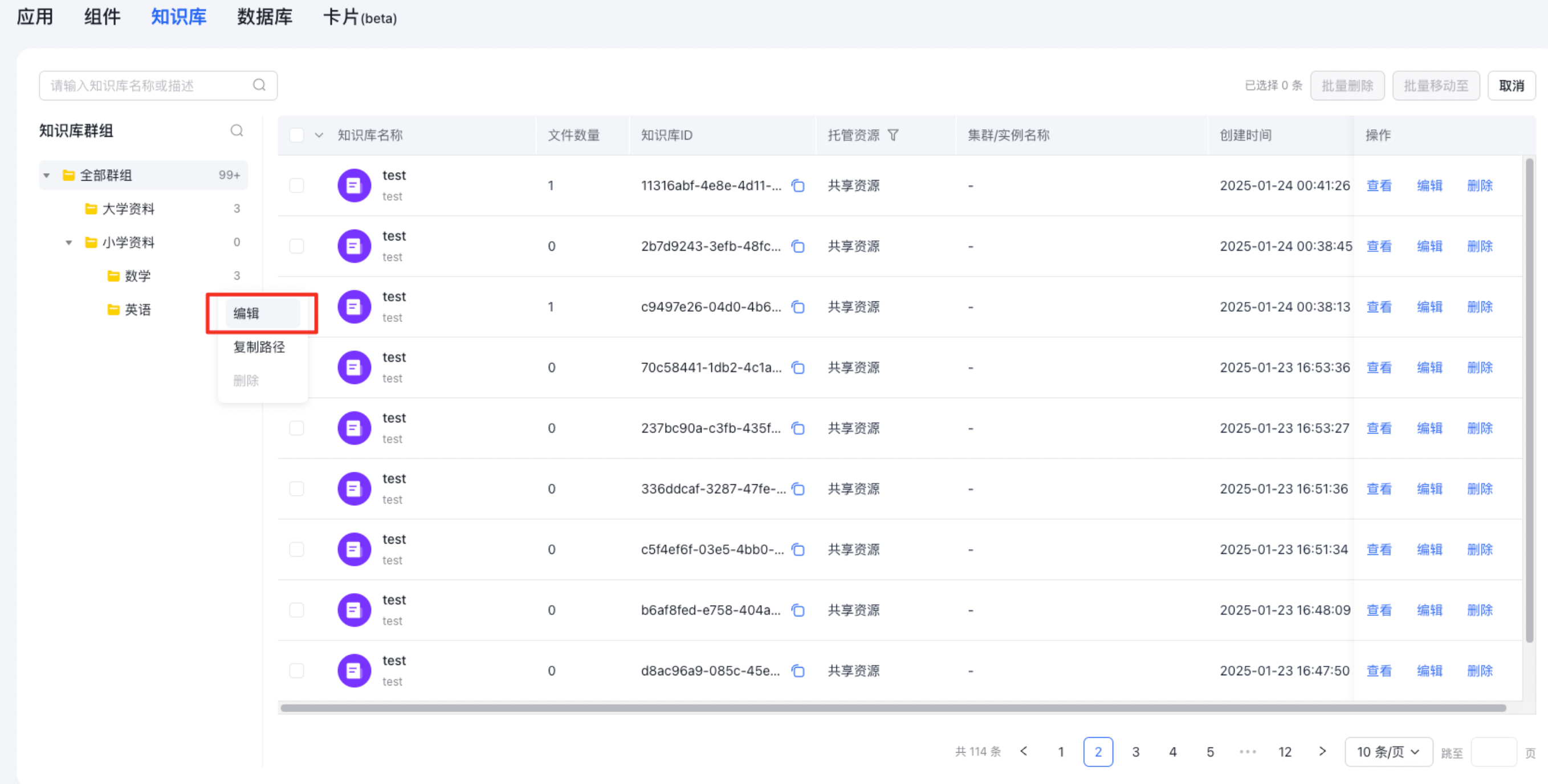Click the vertical scrollbar of the table
Screen dimensions: 1548x784
[1529, 399]
